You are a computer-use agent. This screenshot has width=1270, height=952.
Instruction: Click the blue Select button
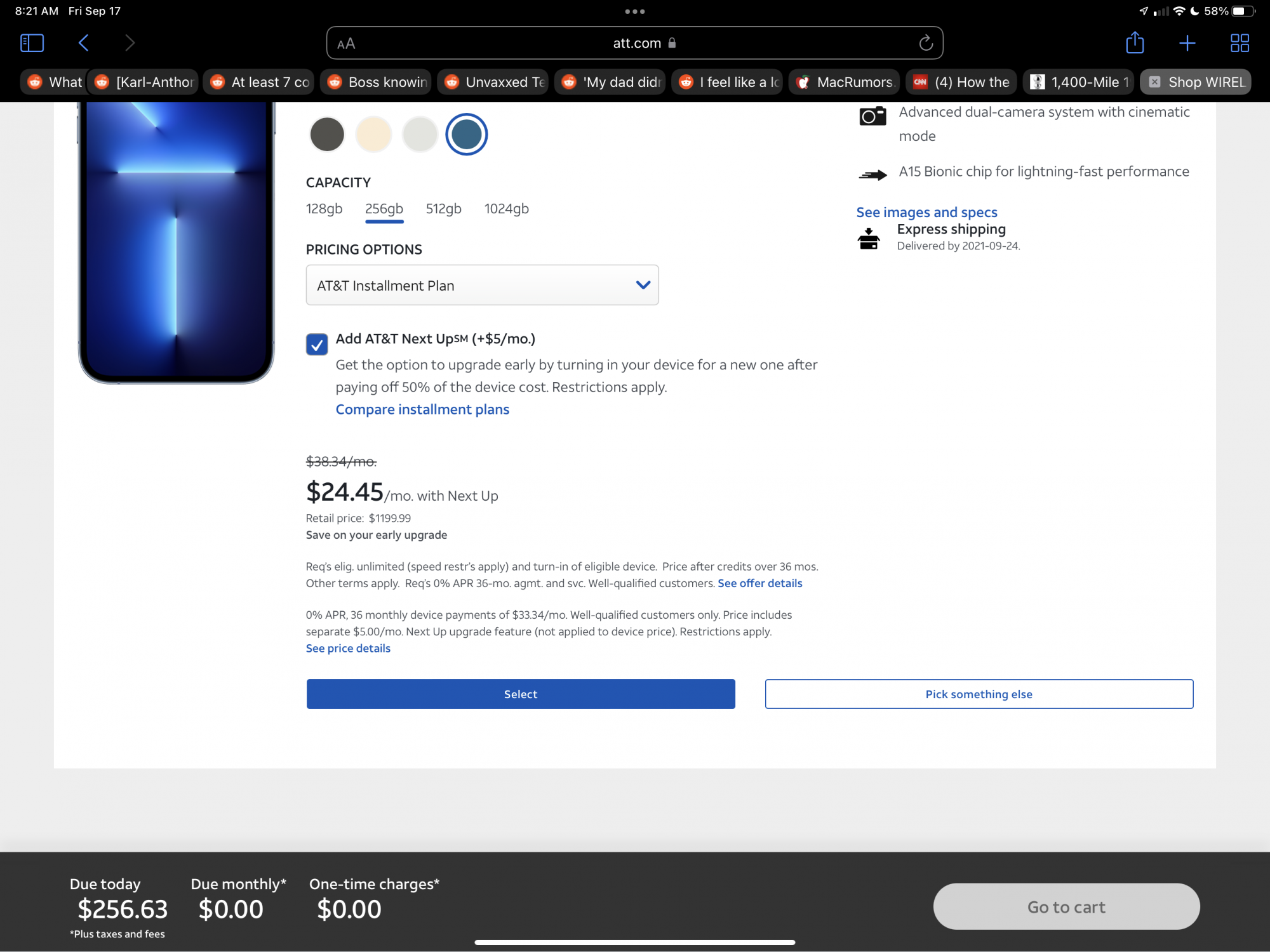pyautogui.click(x=521, y=694)
